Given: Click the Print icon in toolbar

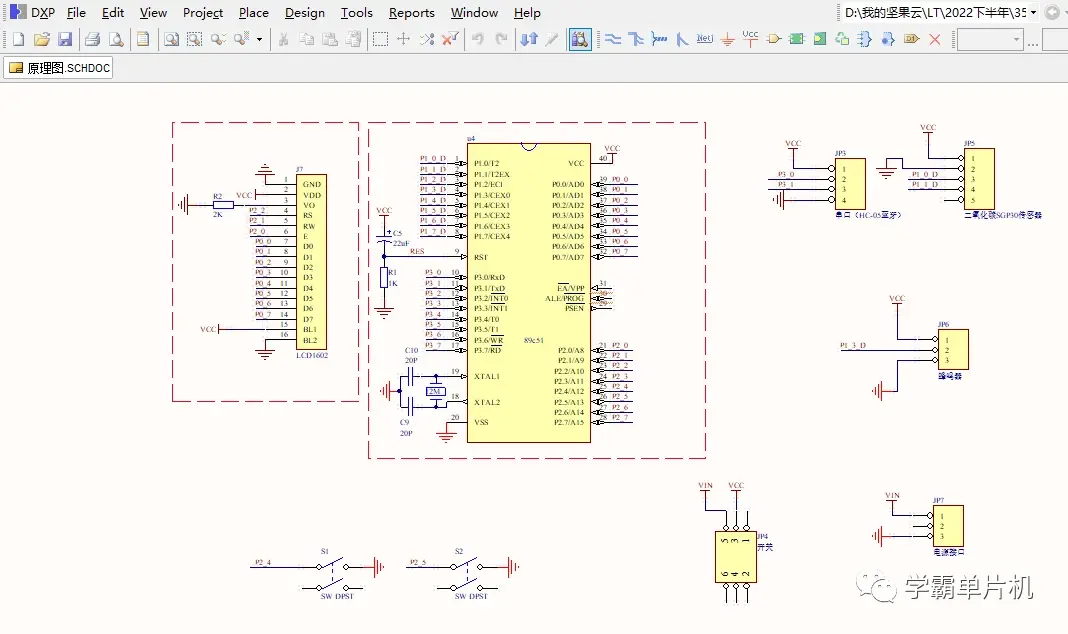Looking at the screenshot, I should [92, 39].
